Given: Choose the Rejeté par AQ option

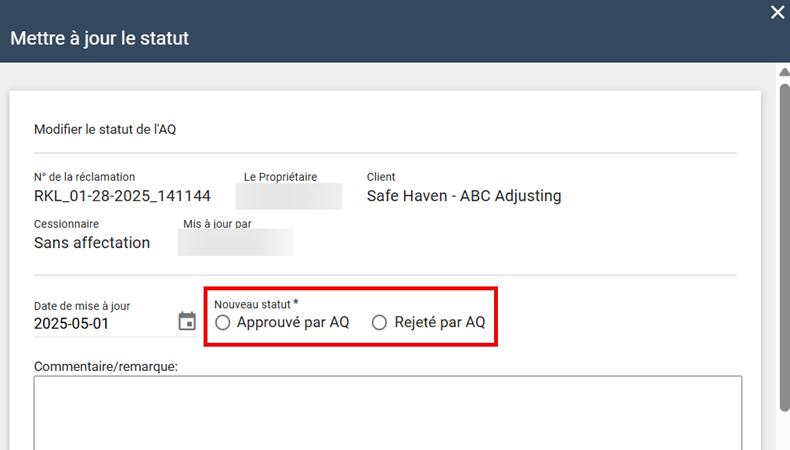Looking at the screenshot, I should [379, 322].
